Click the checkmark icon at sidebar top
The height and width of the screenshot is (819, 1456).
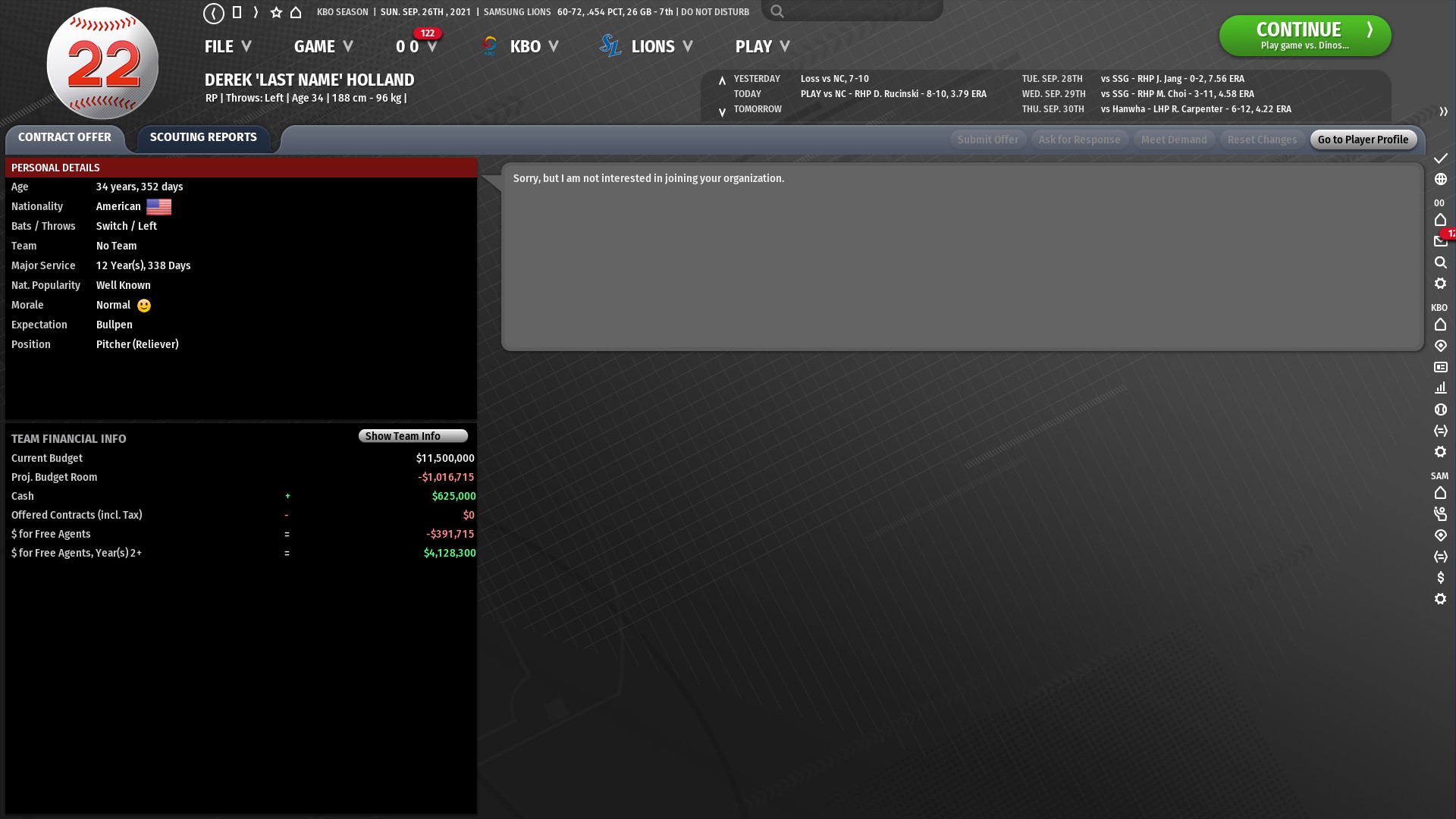point(1440,158)
